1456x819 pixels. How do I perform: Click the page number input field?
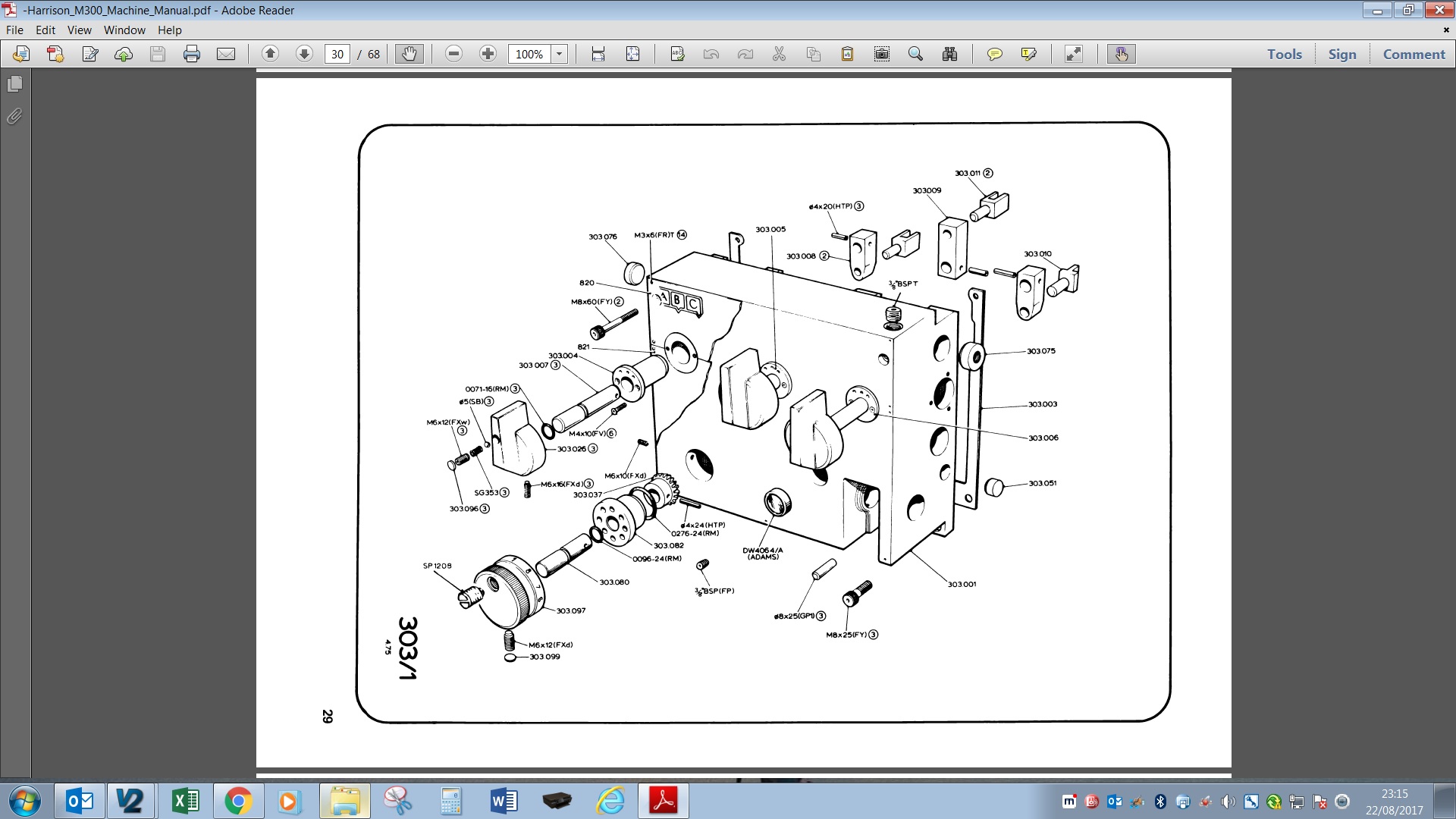tap(337, 54)
